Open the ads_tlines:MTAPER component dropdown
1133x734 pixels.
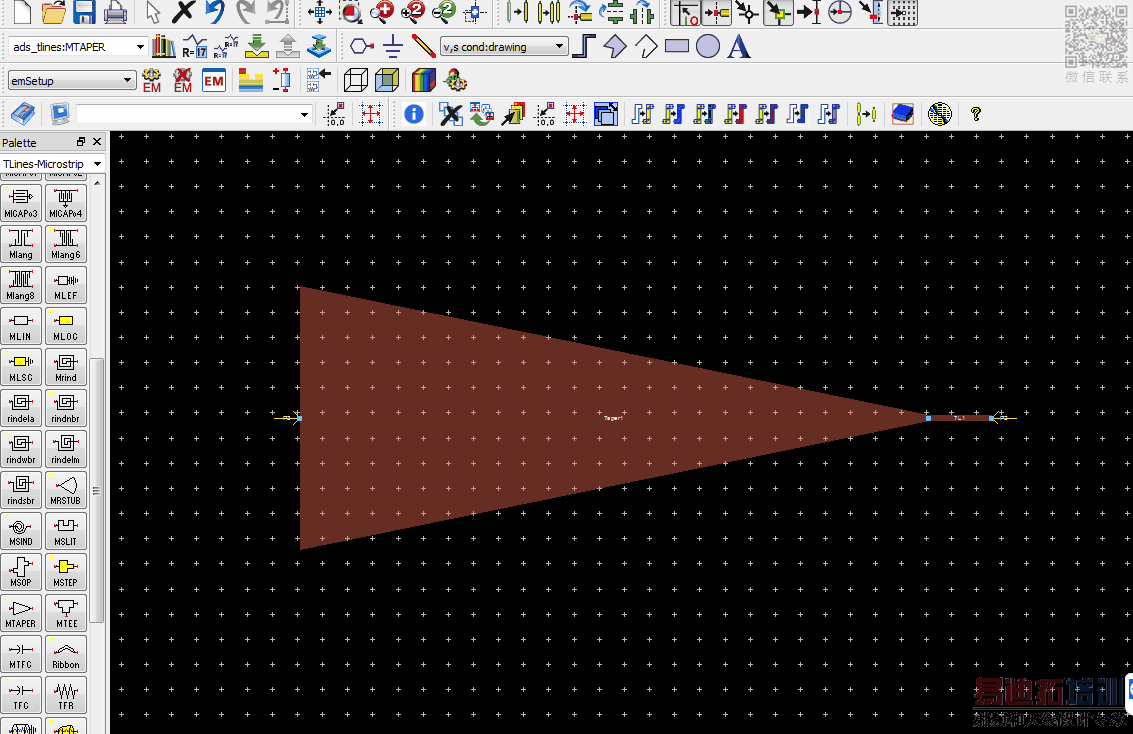[139, 47]
